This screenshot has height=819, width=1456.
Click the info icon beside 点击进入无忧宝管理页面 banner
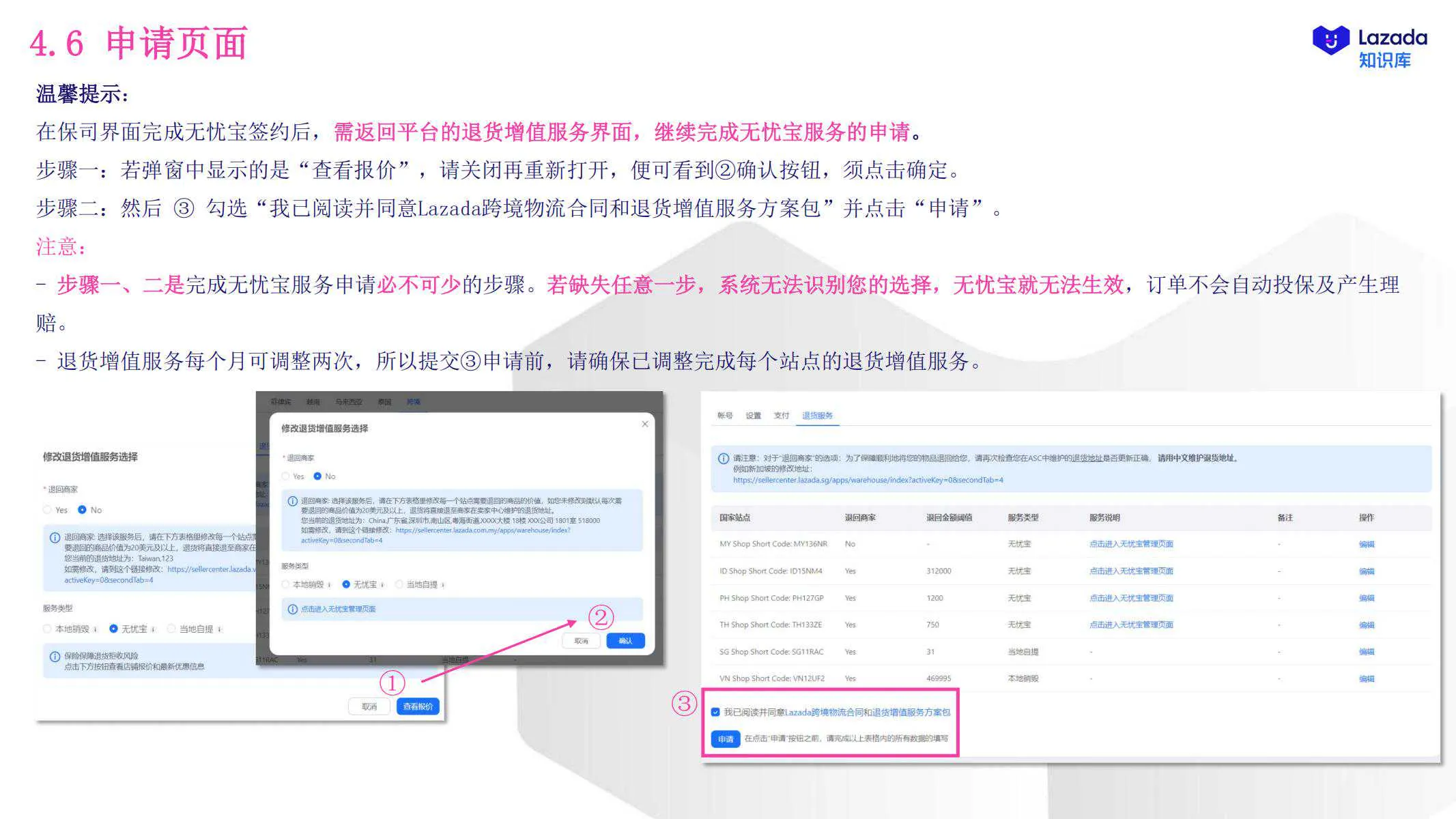292,609
